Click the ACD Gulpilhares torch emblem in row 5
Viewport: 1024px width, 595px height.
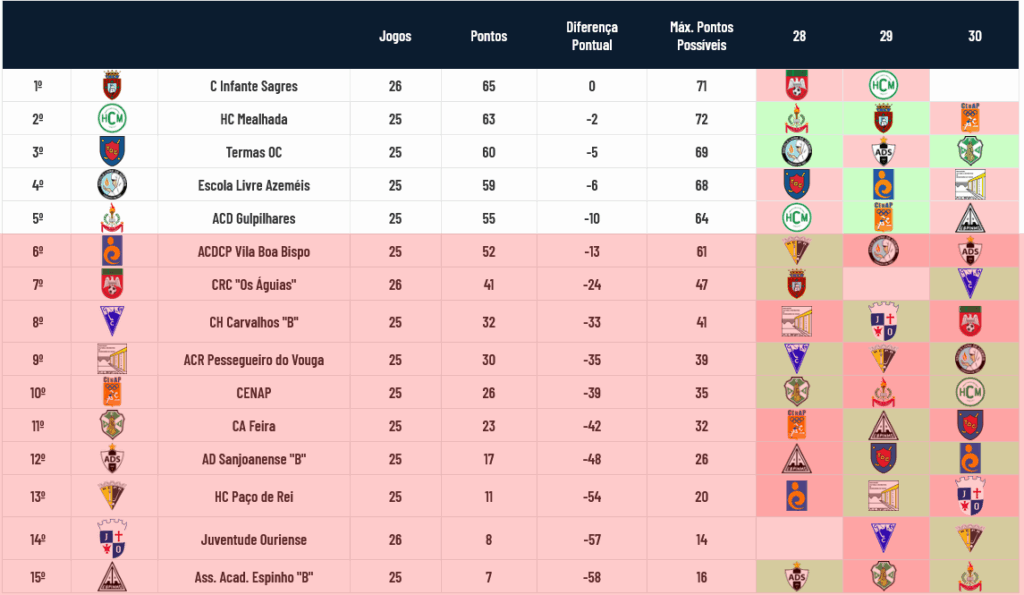pyautogui.click(x=112, y=218)
